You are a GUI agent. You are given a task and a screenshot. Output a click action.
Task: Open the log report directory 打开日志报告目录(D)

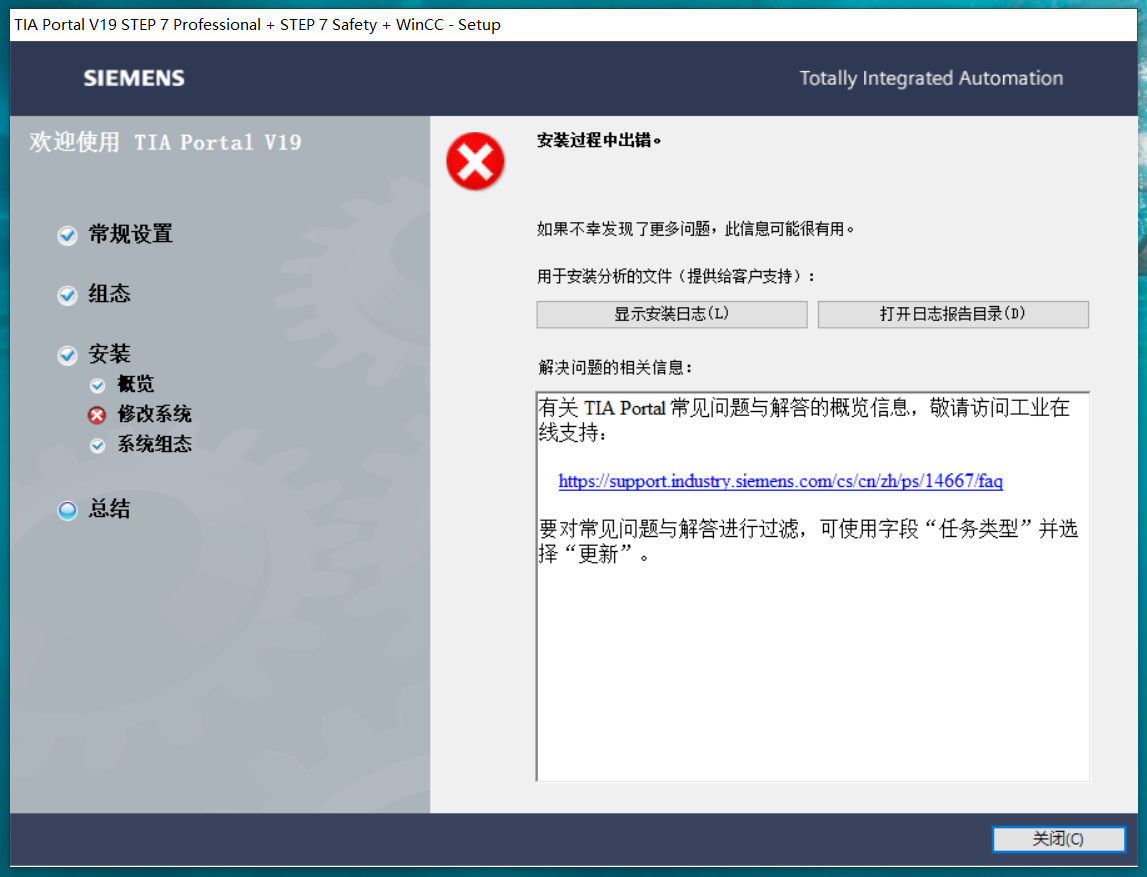(952, 315)
